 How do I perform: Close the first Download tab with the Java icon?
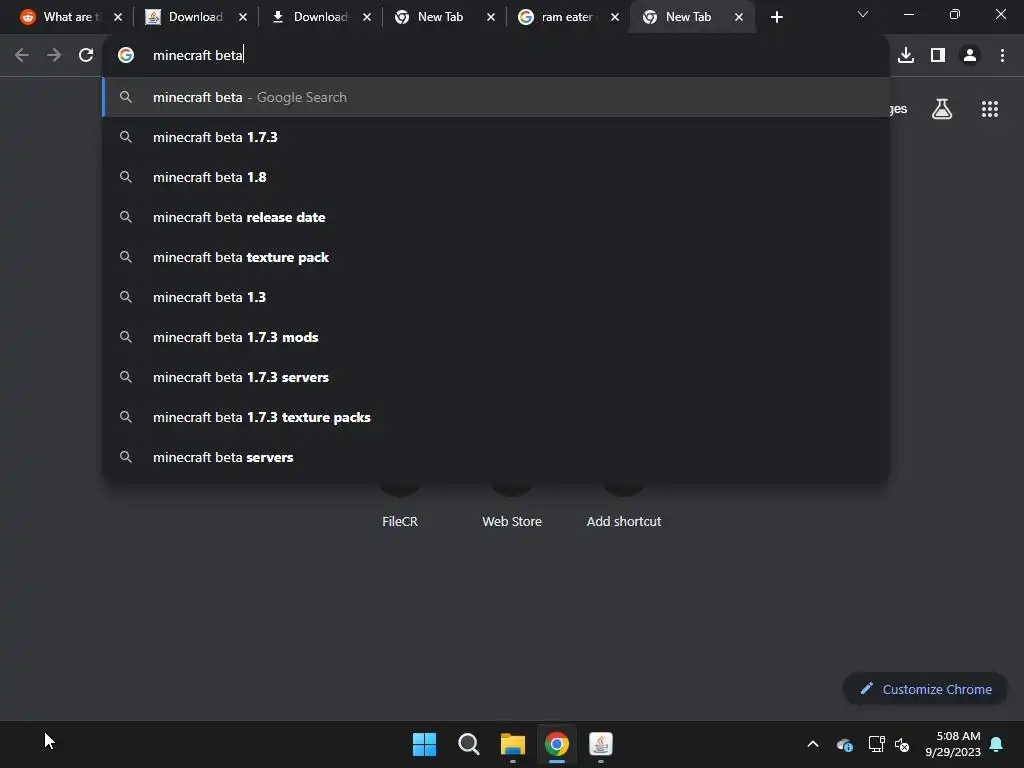click(x=243, y=17)
